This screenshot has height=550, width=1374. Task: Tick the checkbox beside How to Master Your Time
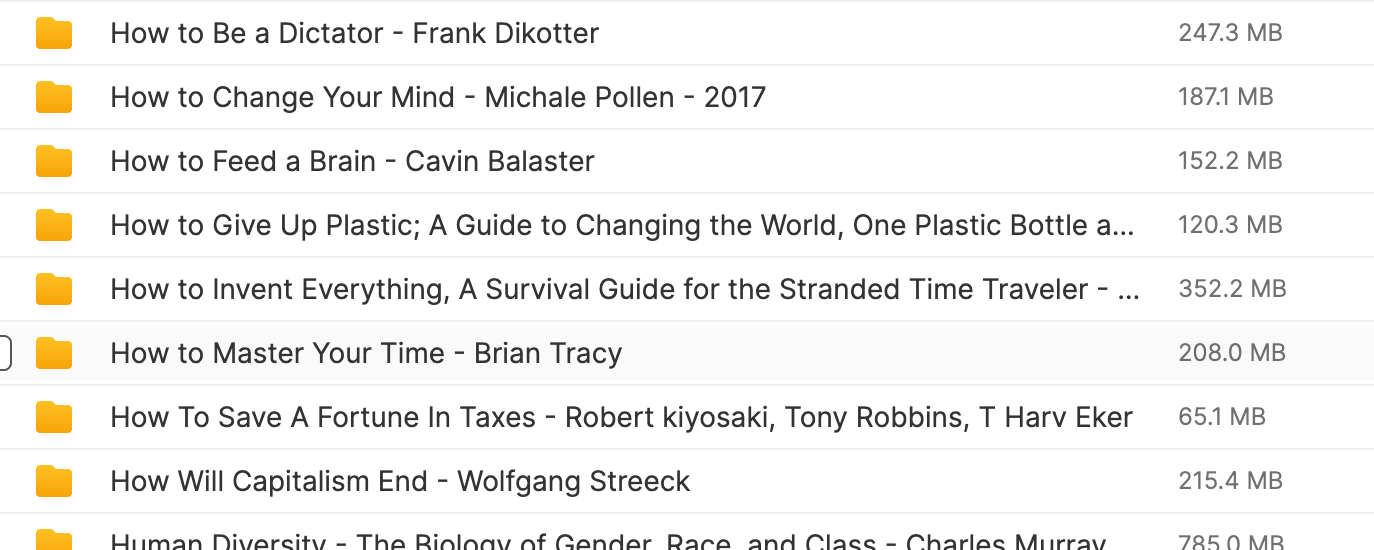4,353
